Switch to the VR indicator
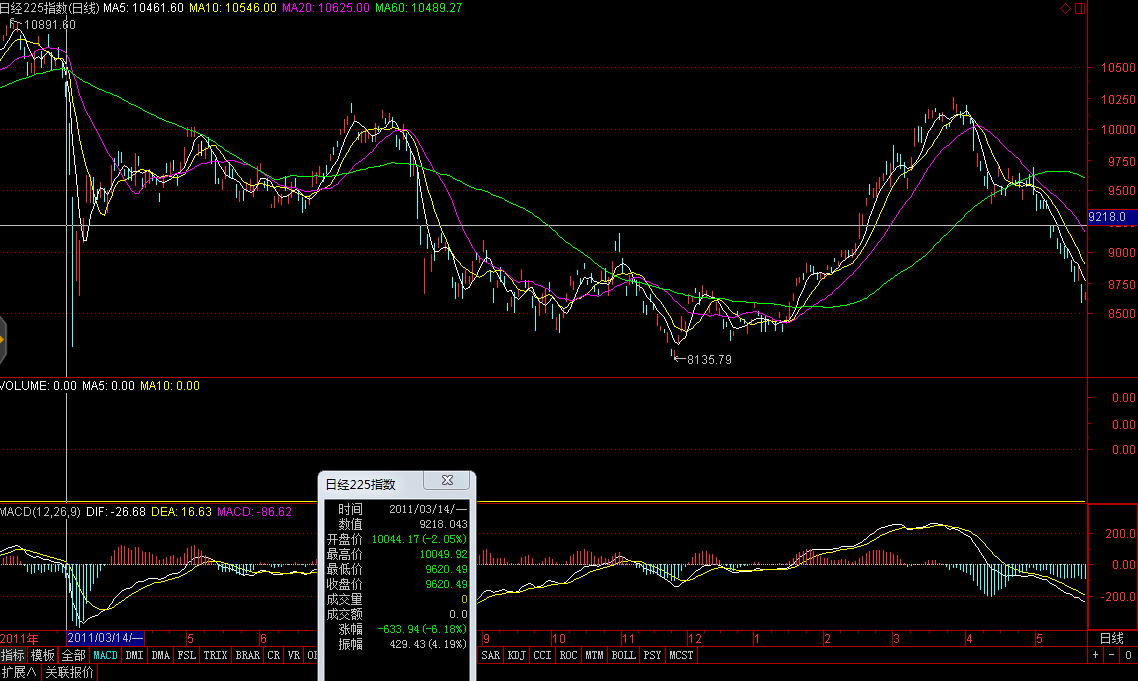The image size is (1138, 681). 294,655
